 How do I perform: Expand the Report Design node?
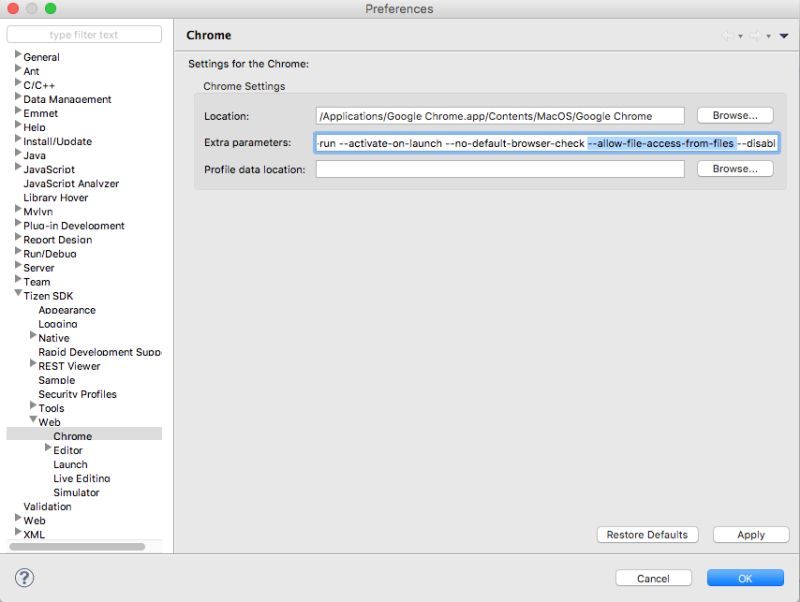click(x=18, y=236)
